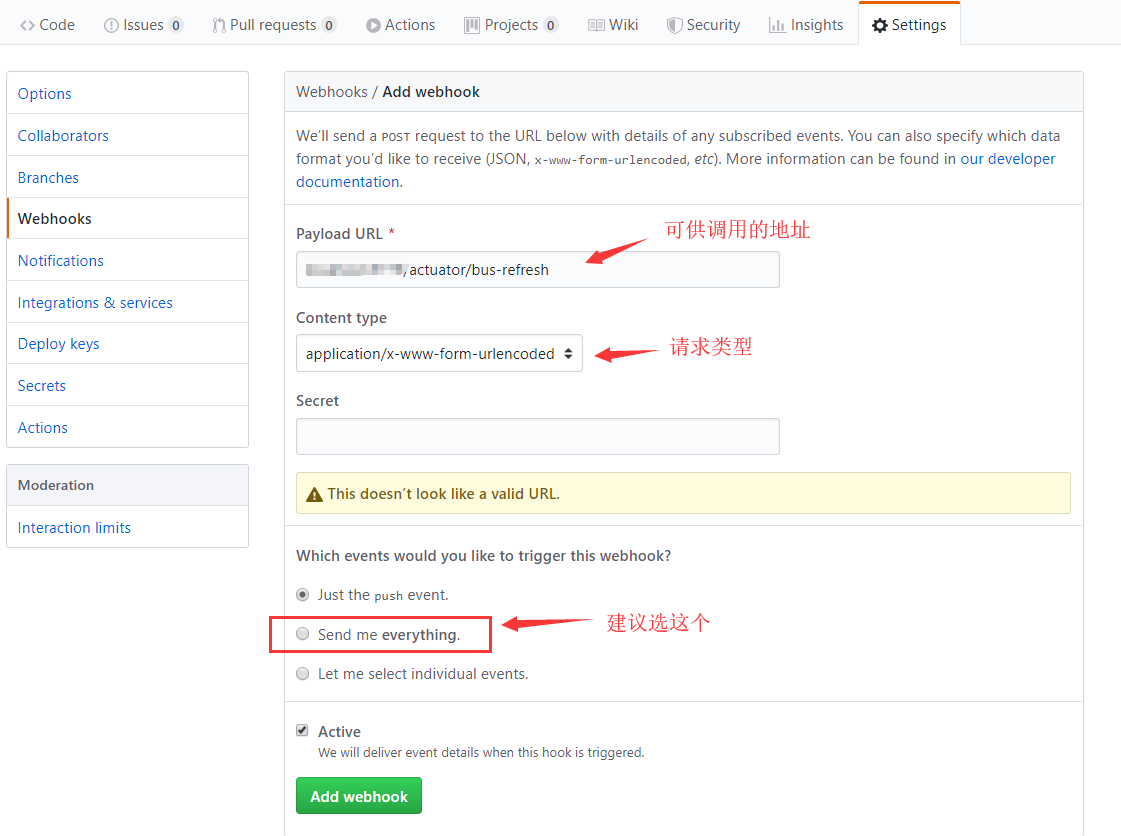The height and width of the screenshot is (836, 1121).
Task: Open the Code tab icon
Action: point(27,25)
